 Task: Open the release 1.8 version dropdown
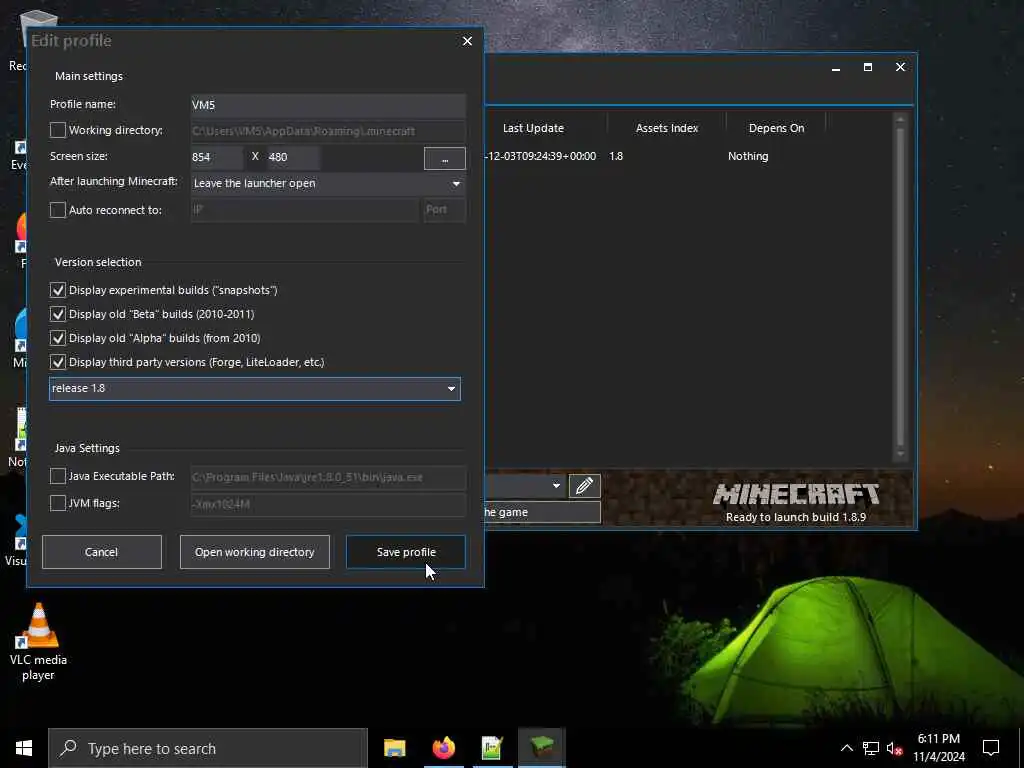(255, 389)
